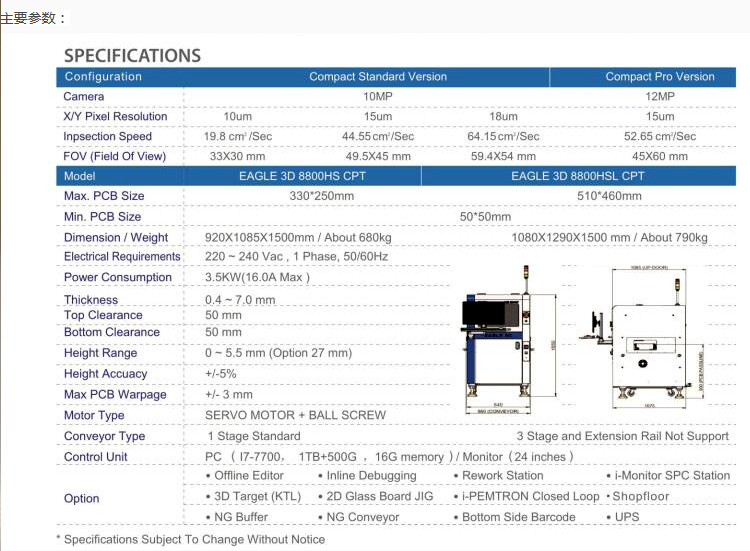Select the 主要参数 heading text
The width and height of the screenshot is (750, 551).
point(34,18)
